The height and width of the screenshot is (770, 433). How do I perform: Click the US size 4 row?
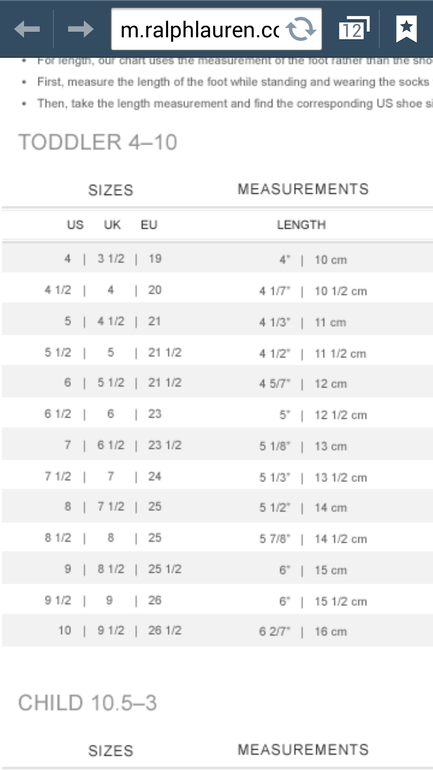pos(217,259)
